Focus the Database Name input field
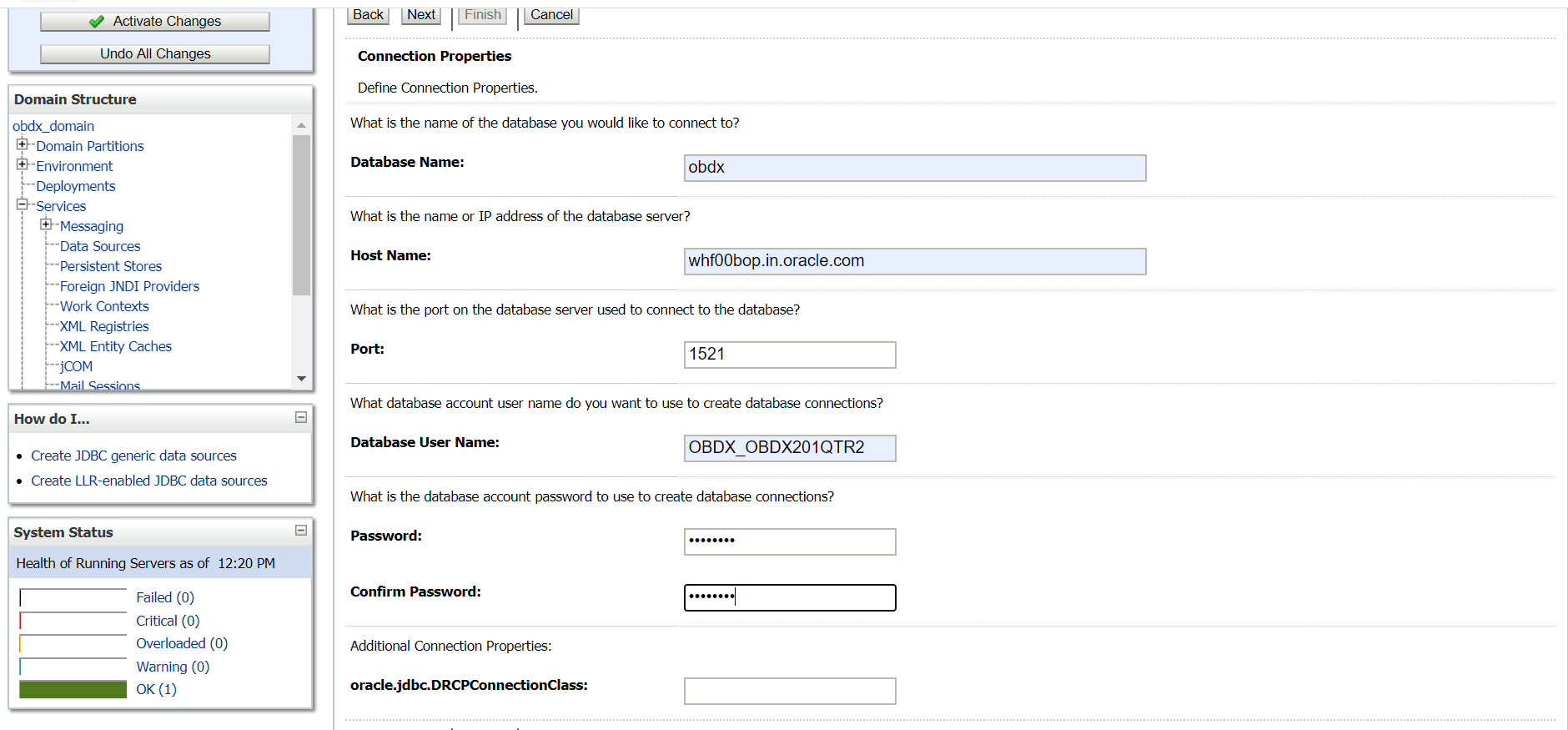Screen dimensions: 1568x730 tap(915, 168)
